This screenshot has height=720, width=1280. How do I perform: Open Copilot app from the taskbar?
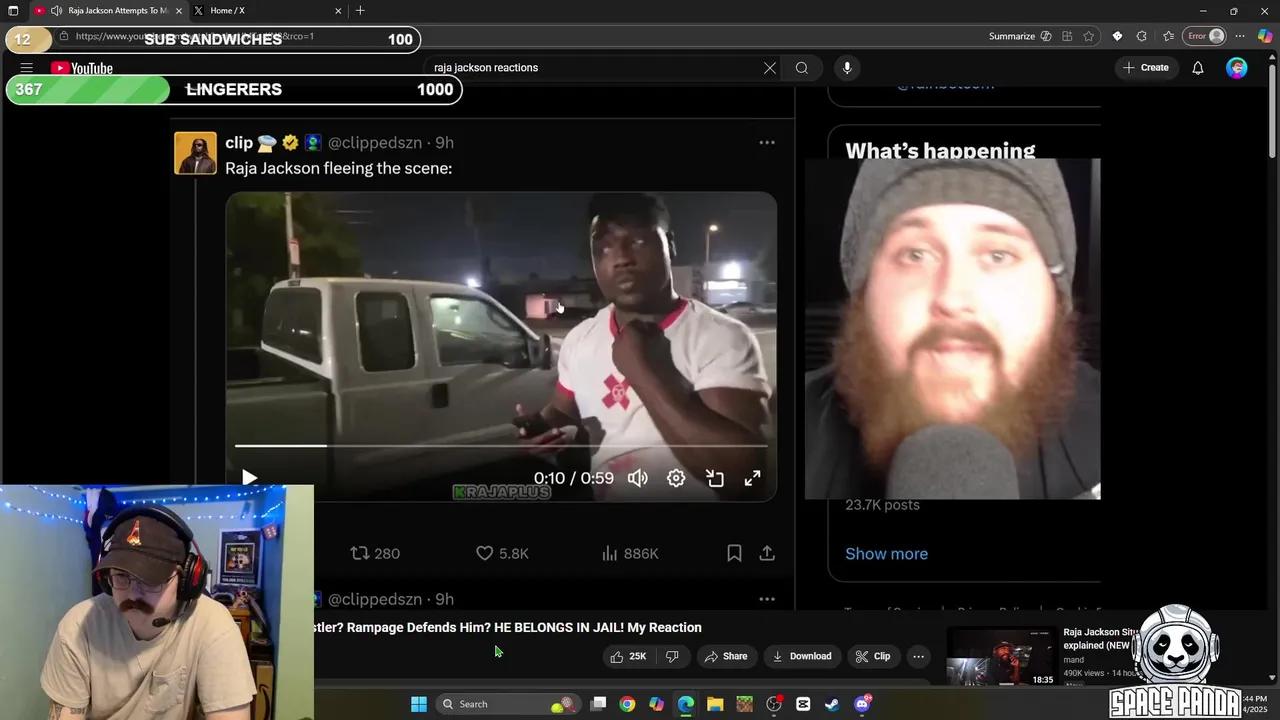tap(656, 704)
